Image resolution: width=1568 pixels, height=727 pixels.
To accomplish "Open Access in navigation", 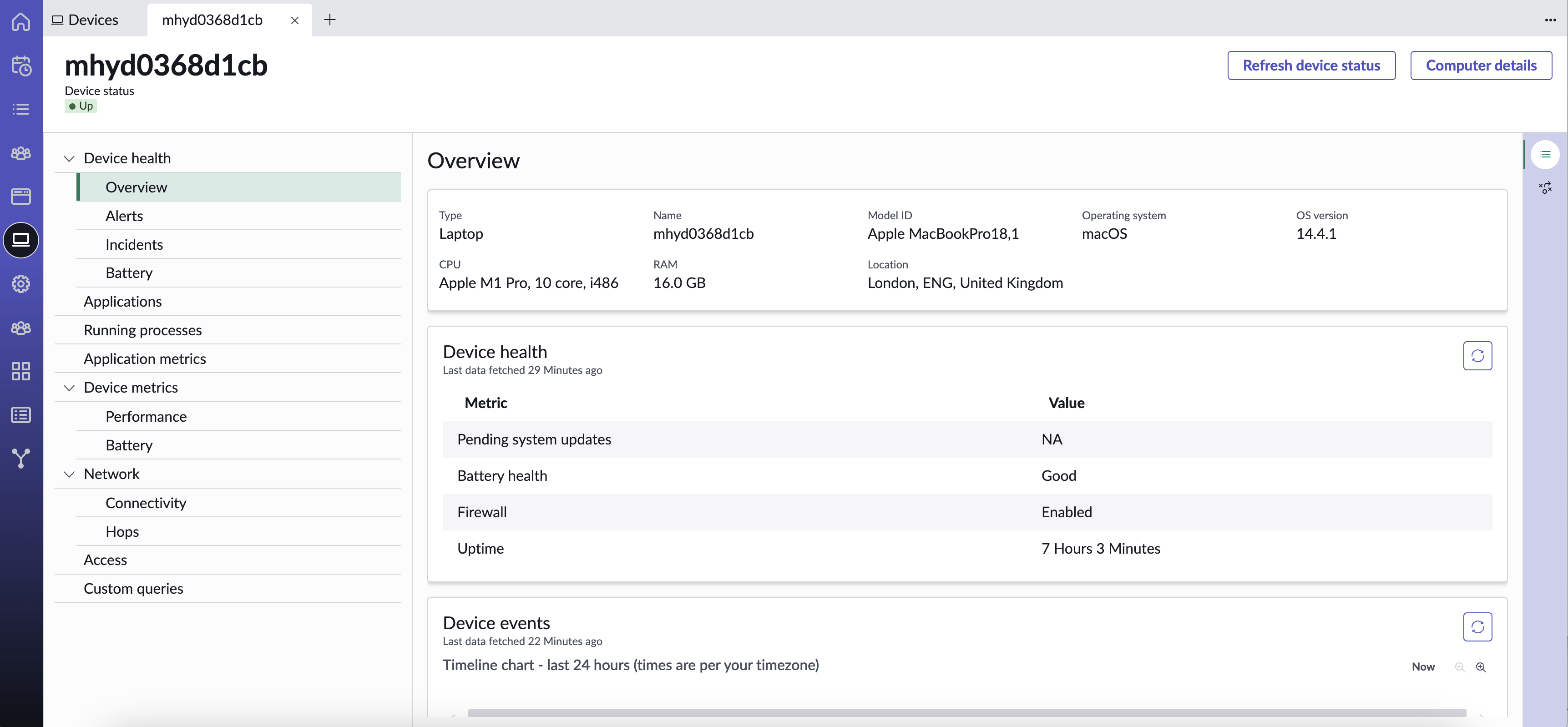I will tap(228, 560).
